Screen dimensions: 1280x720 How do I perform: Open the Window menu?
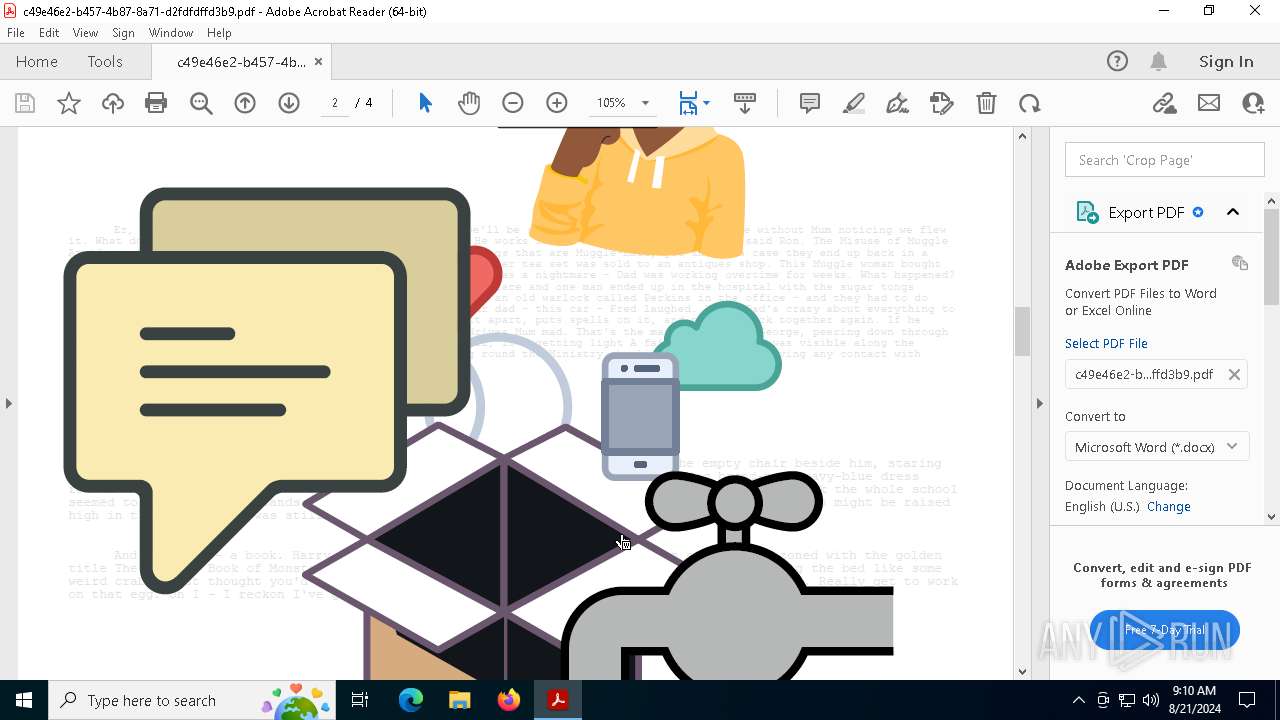click(171, 33)
